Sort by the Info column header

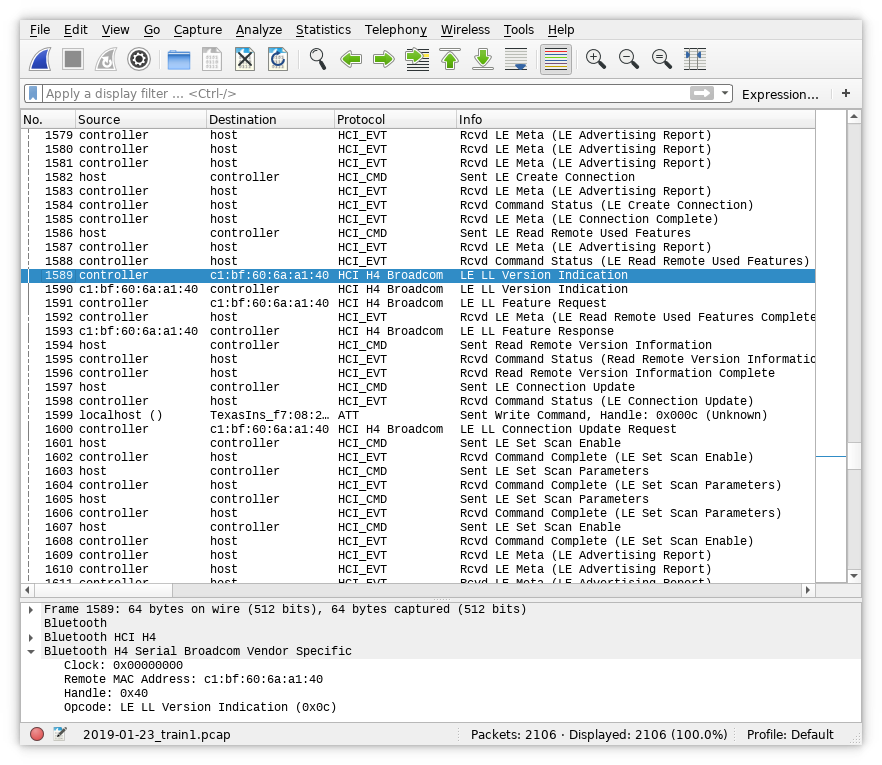(x=636, y=119)
